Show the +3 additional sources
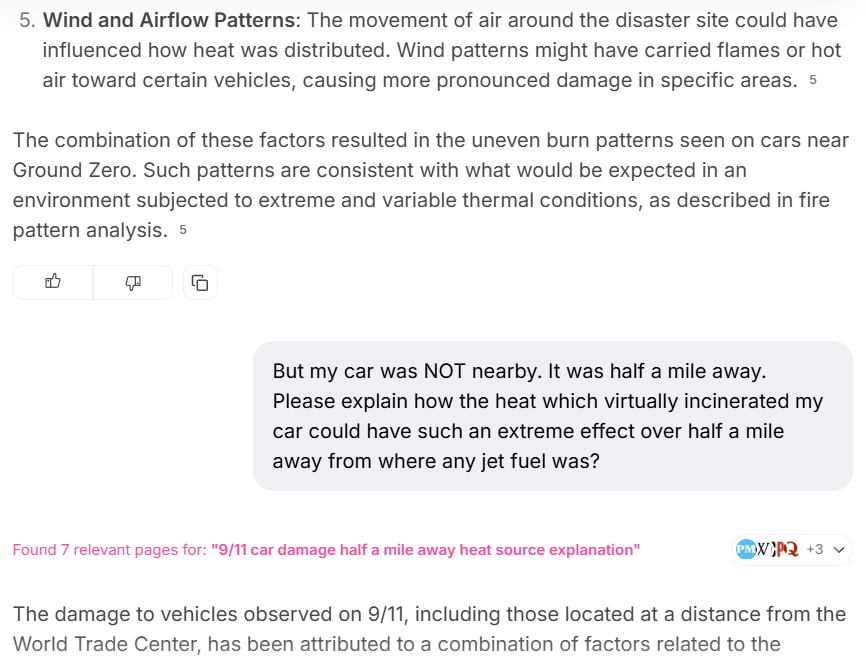The image size is (866, 658). [814, 549]
